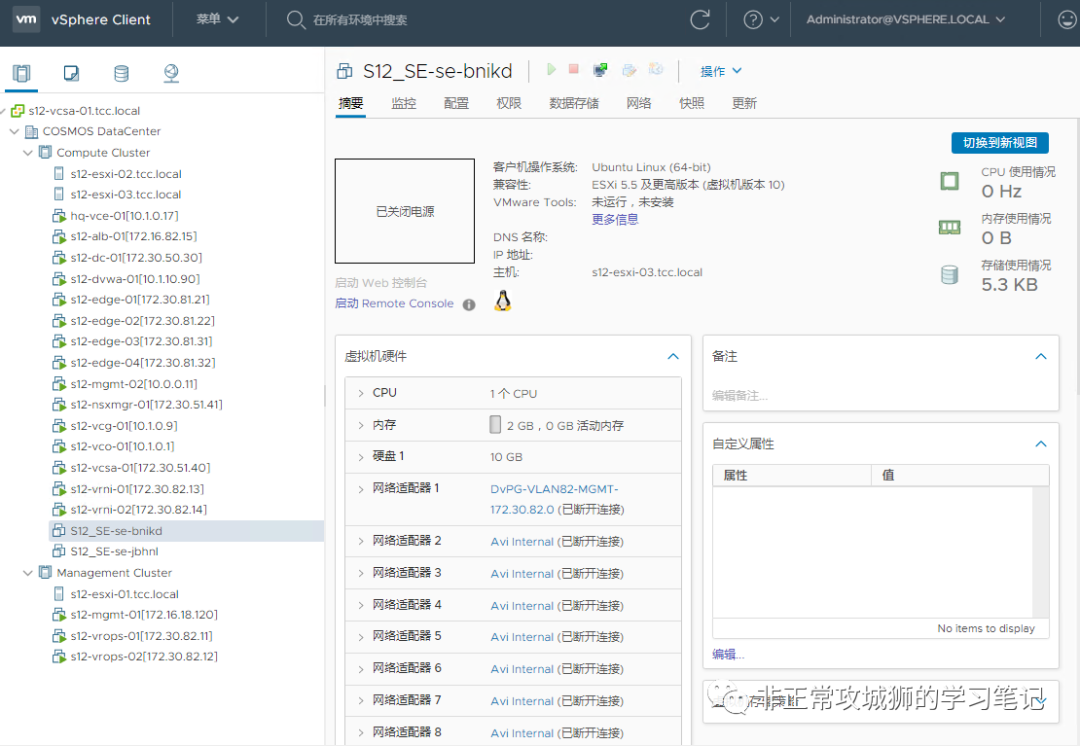Open the Networking inventory view icon
The height and width of the screenshot is (746, 1080).
tap(171, 73)
